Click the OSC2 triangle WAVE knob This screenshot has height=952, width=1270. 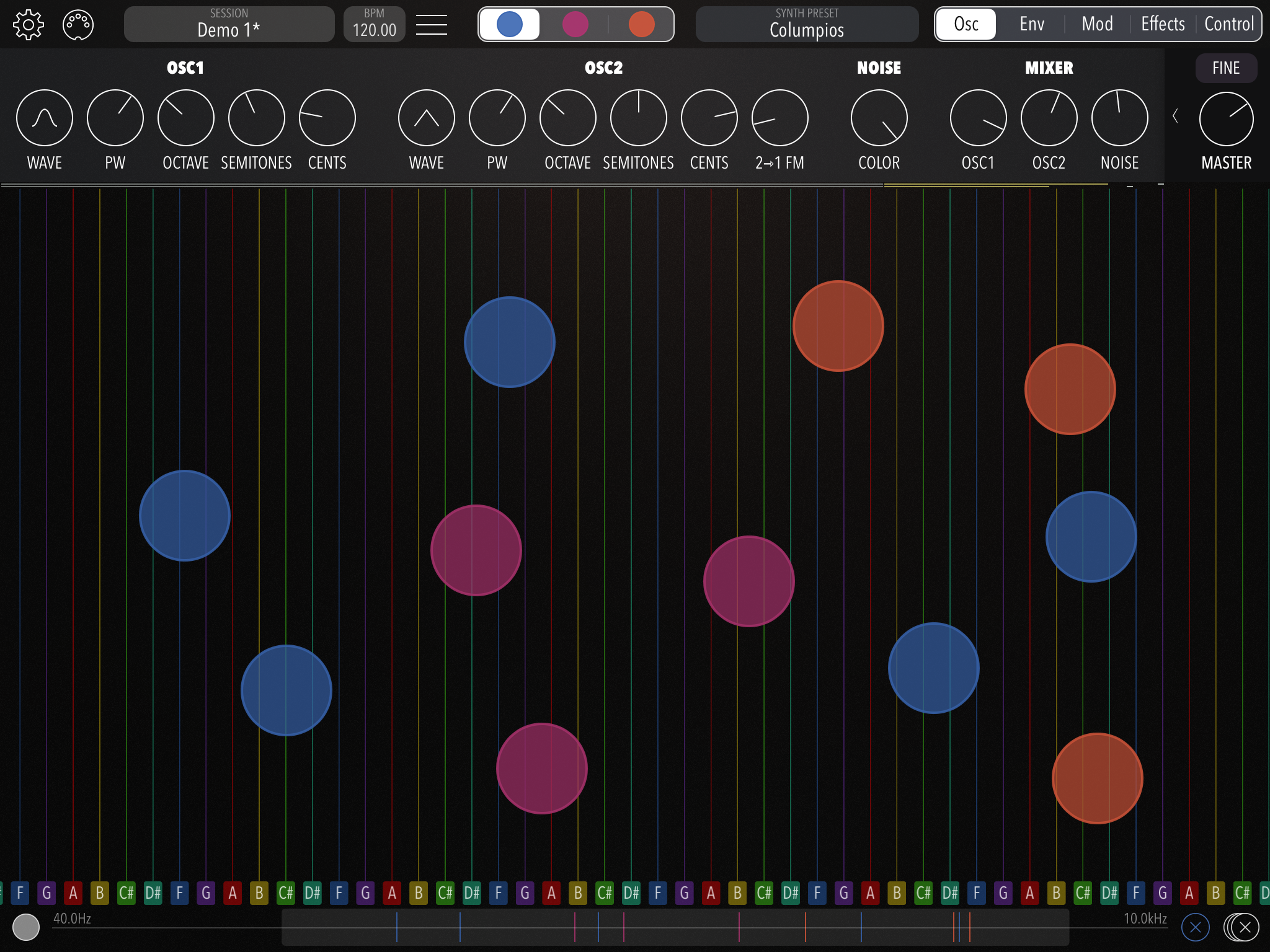coord(427,118)
